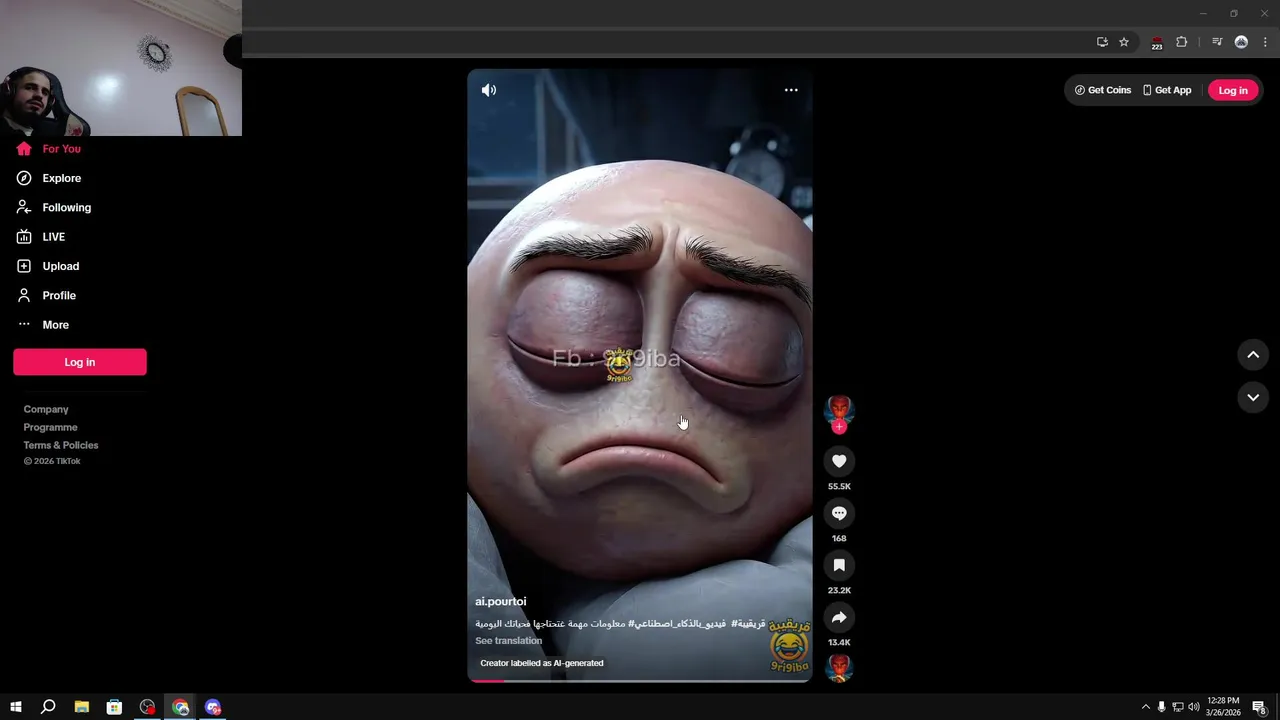The width and height of the screenshot is (1280, 720).
Task: Seek using the video progress bar
Action: tap(640, 680)
